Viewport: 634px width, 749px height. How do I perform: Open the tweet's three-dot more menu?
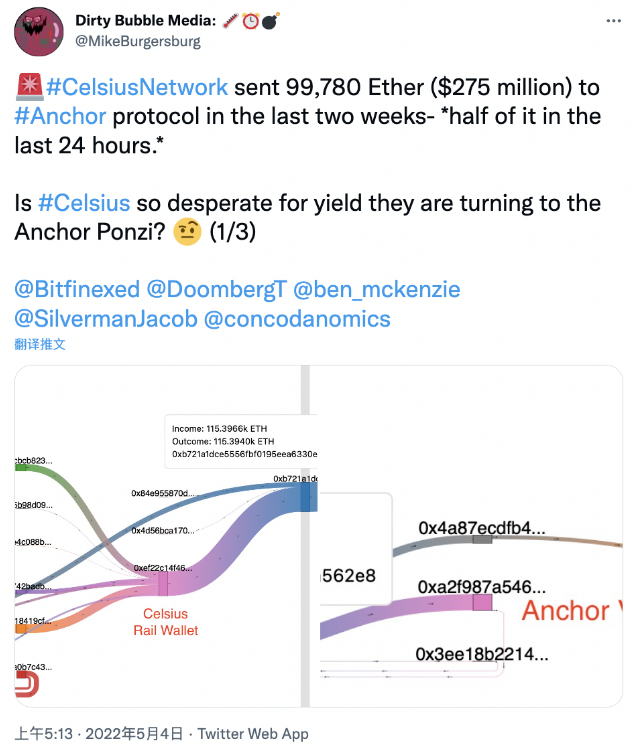pyautogui.click(x=613, y=21)
